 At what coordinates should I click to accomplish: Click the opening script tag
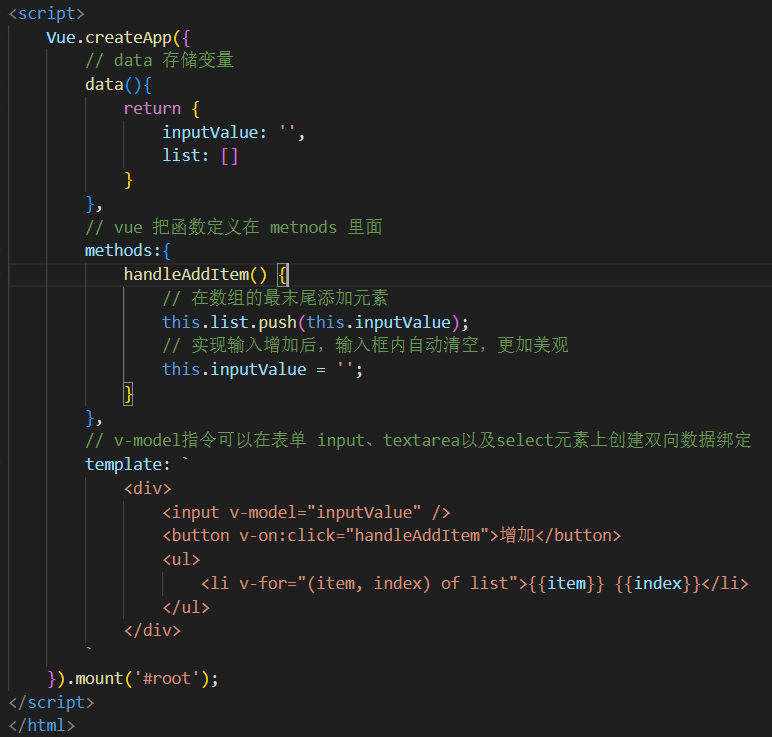tap(47, 13)
